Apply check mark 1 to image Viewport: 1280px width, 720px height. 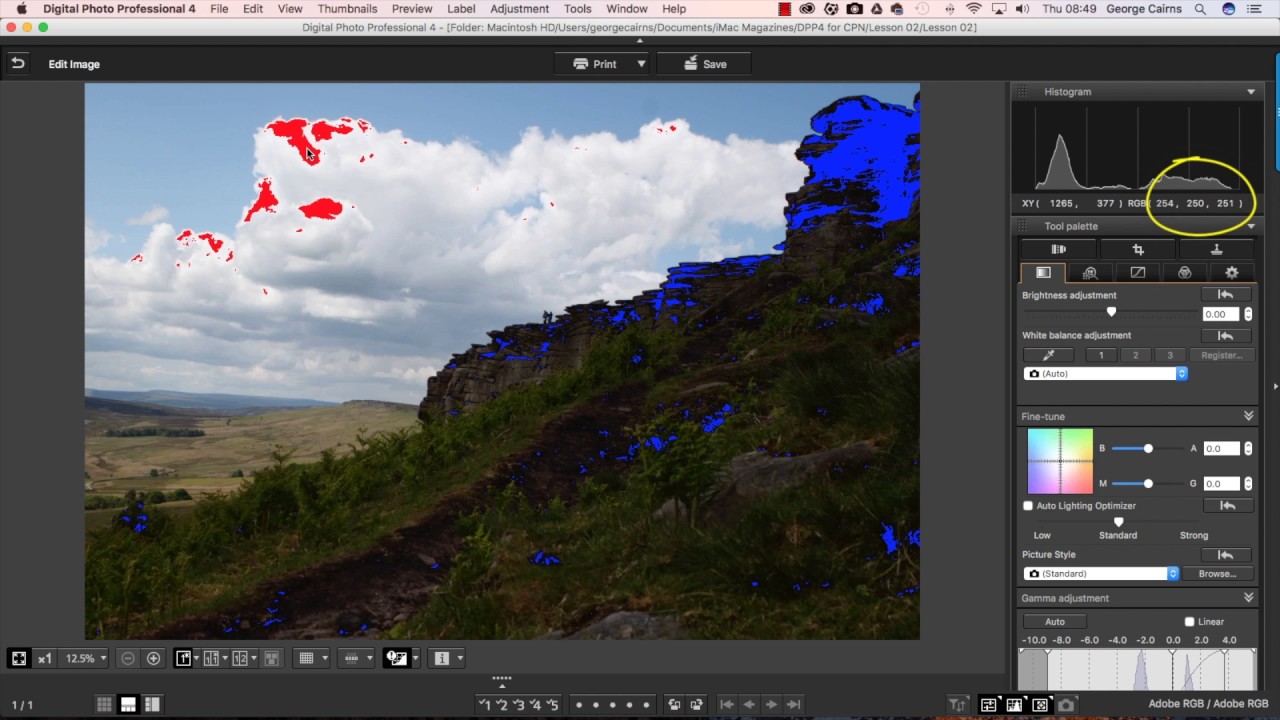(x=485, y=704)
